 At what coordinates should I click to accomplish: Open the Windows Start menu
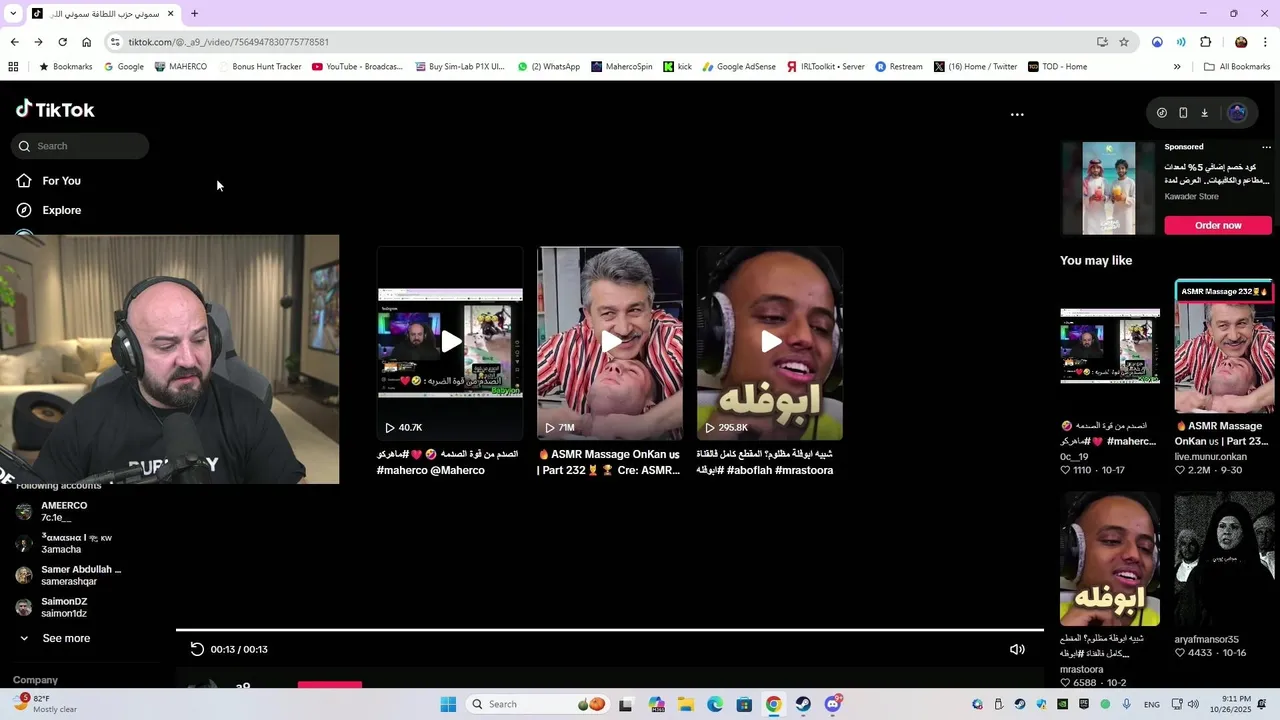click(x=448, y=704)
